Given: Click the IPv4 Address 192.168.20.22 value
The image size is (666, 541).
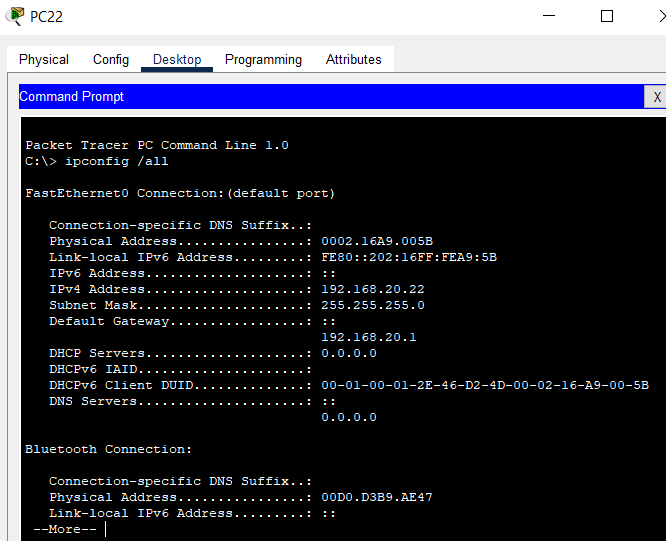Looking at the screenshot, I should (x=373, y=289).
